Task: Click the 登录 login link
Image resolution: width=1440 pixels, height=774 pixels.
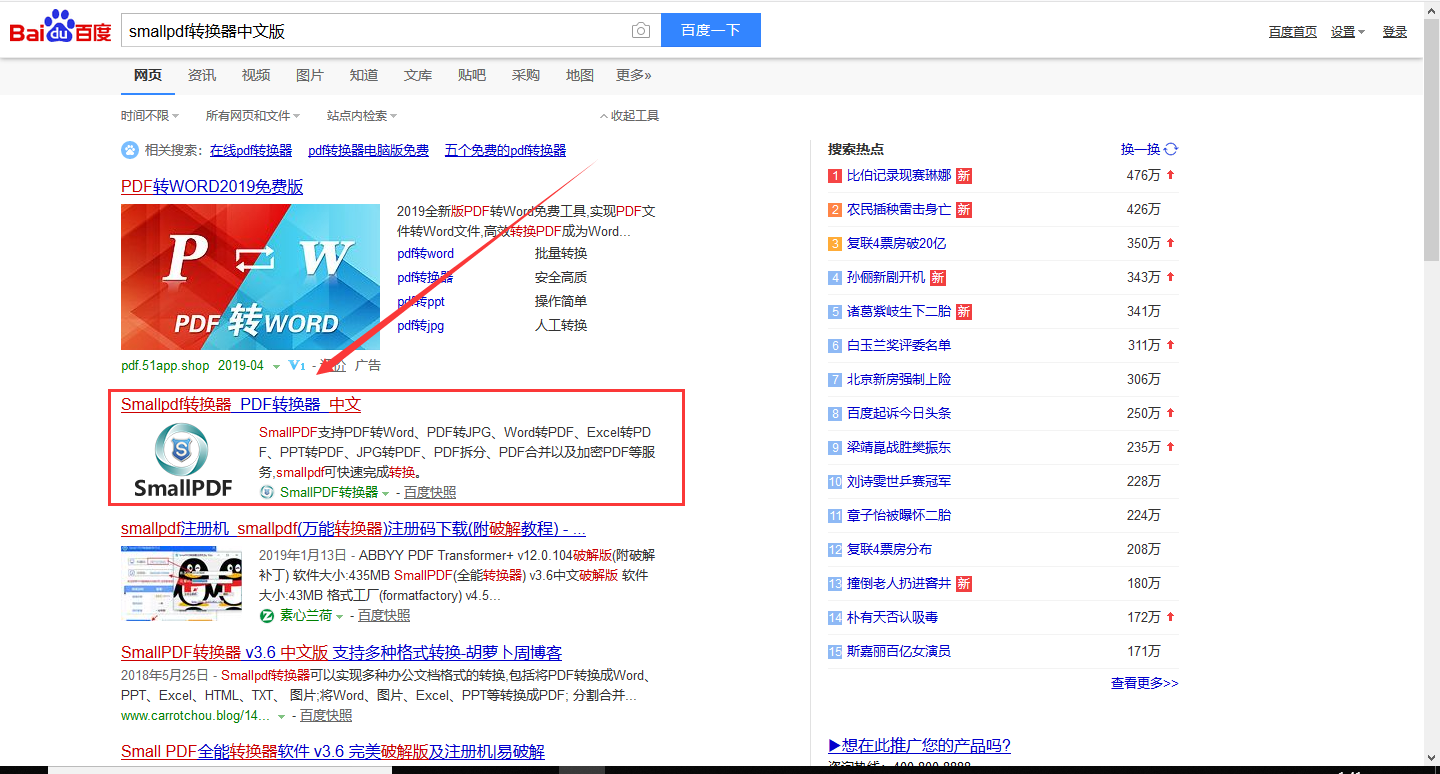Action: (1395, 32)
